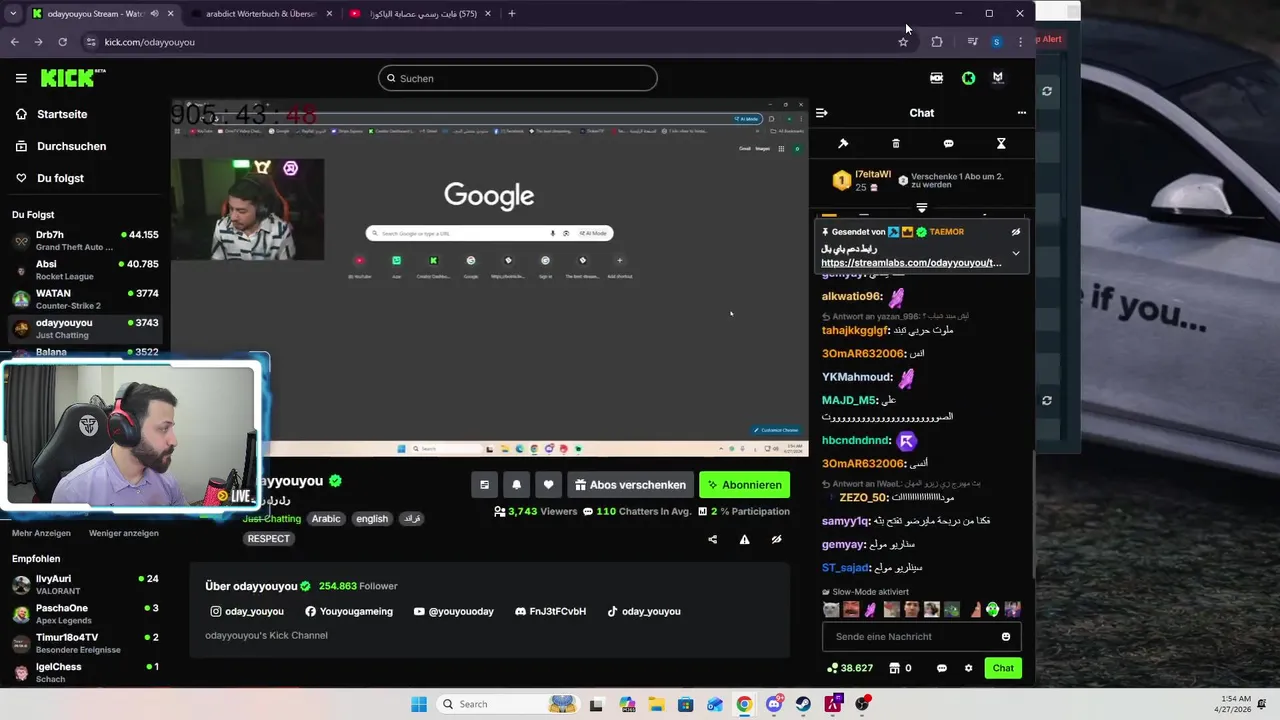
Task: Expand the pinned message chevron
Action: 1016,253
